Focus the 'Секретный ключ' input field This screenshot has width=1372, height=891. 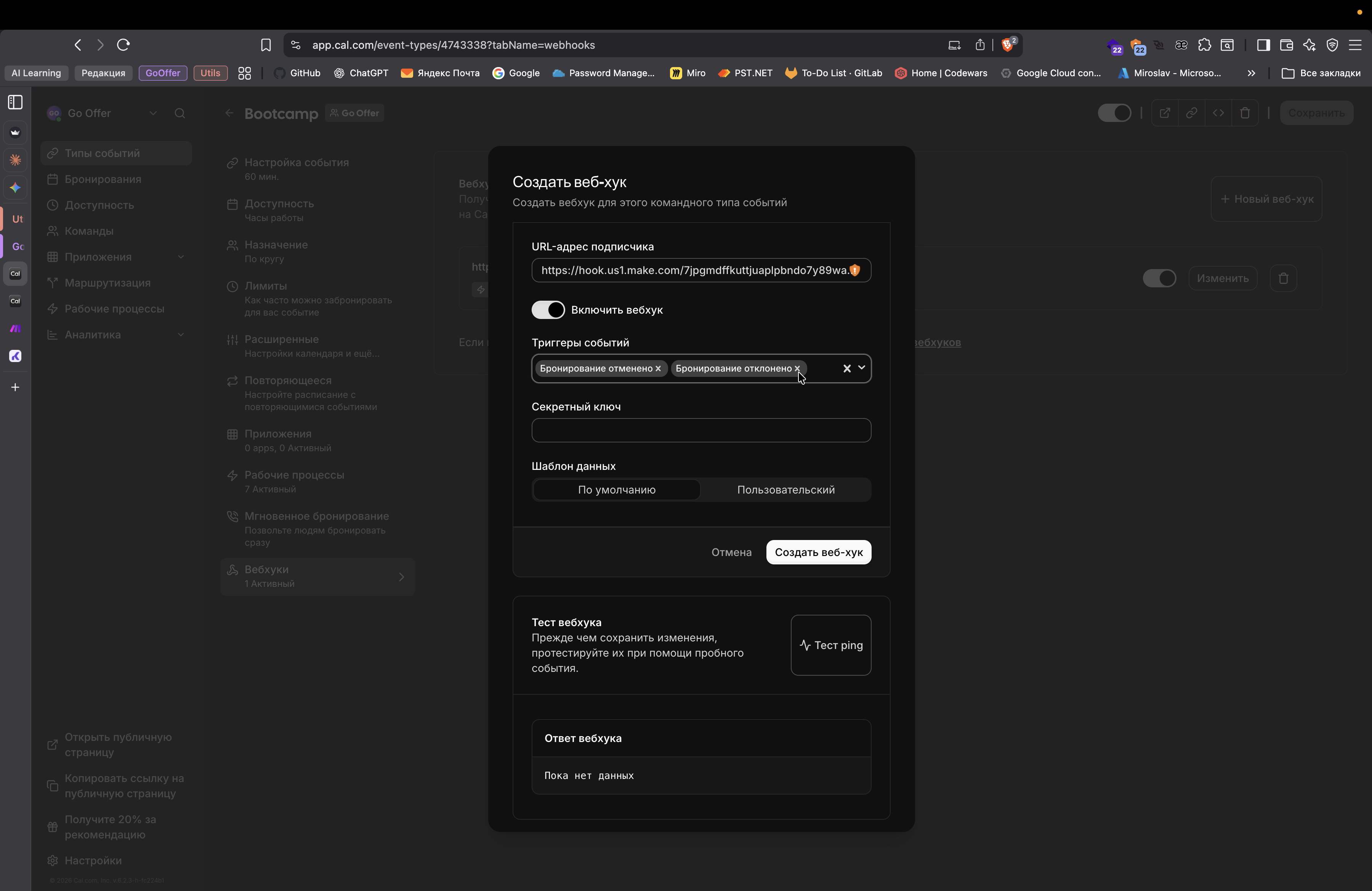coord(700,431)
